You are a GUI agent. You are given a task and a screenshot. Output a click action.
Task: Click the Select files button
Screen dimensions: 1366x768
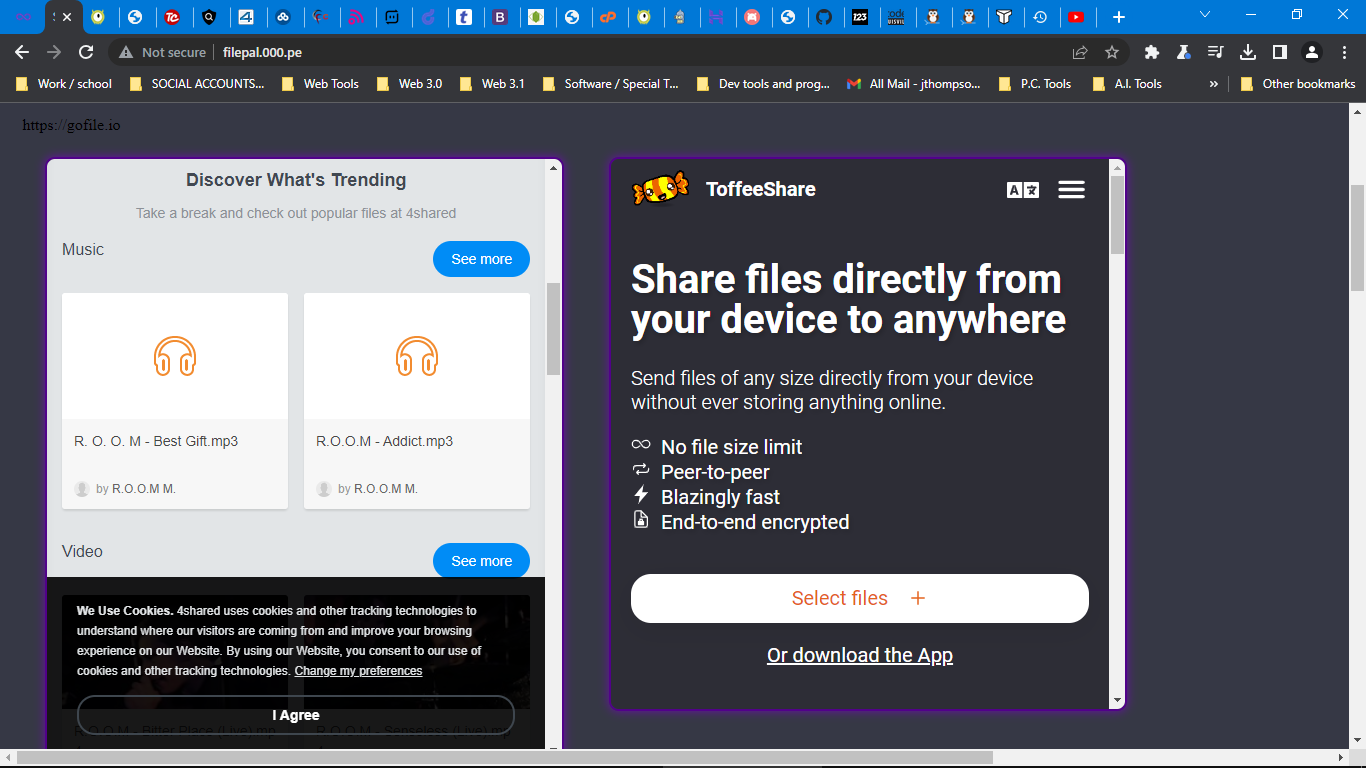point(859,598)
